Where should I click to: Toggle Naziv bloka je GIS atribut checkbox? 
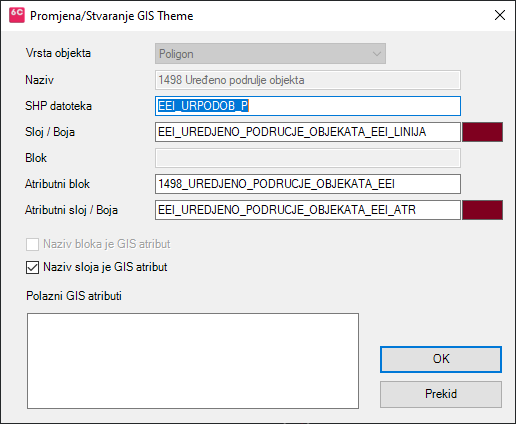tap(32, 244)
